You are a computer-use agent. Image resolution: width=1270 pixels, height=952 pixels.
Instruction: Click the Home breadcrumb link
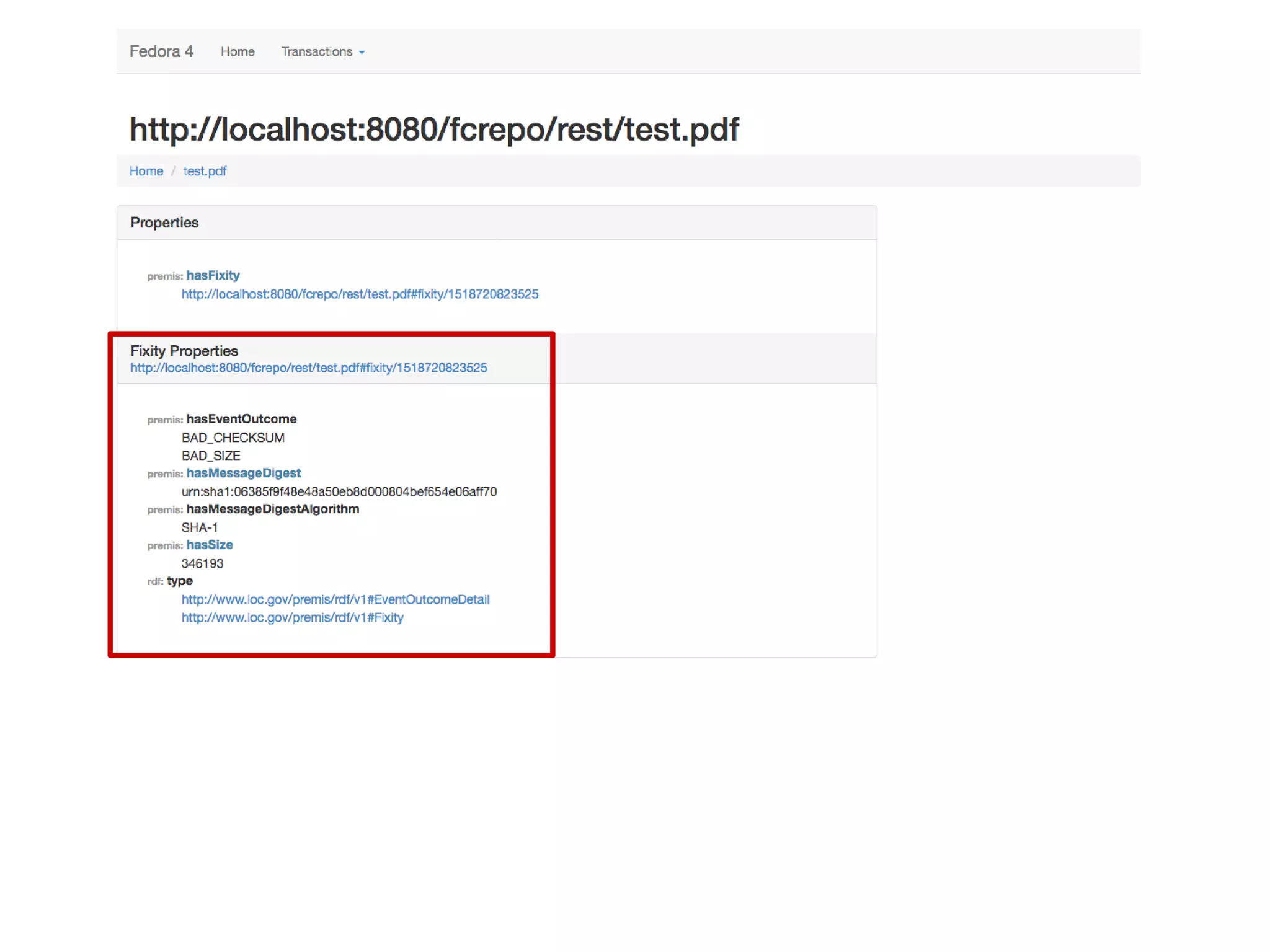(x=146, y=171)
